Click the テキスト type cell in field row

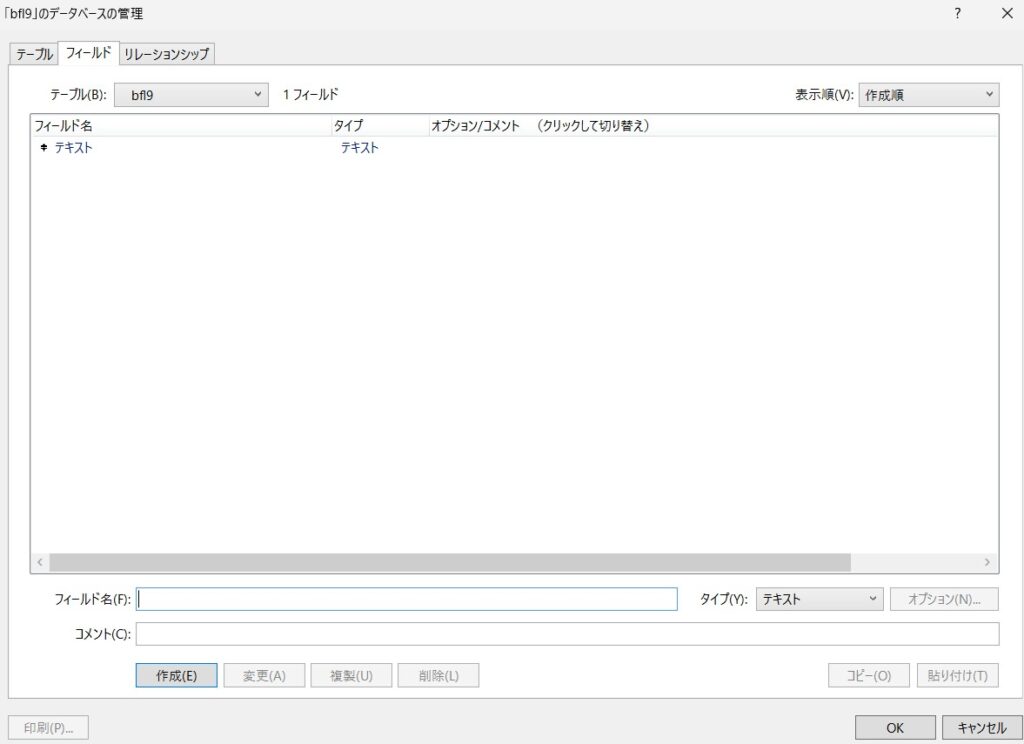pyautogui.click(x=359, y=148)
